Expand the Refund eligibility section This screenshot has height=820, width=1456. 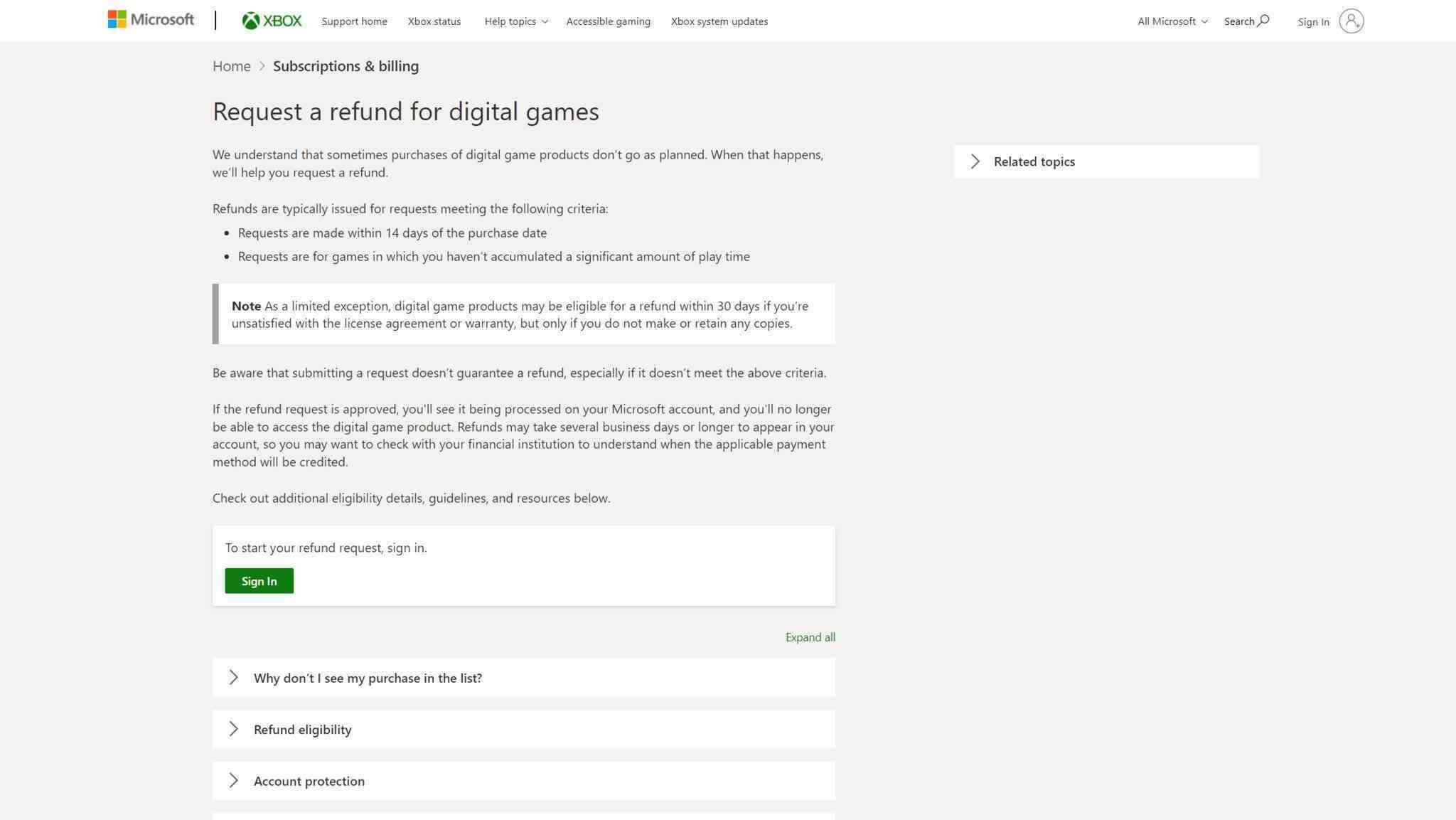[523, 729]
